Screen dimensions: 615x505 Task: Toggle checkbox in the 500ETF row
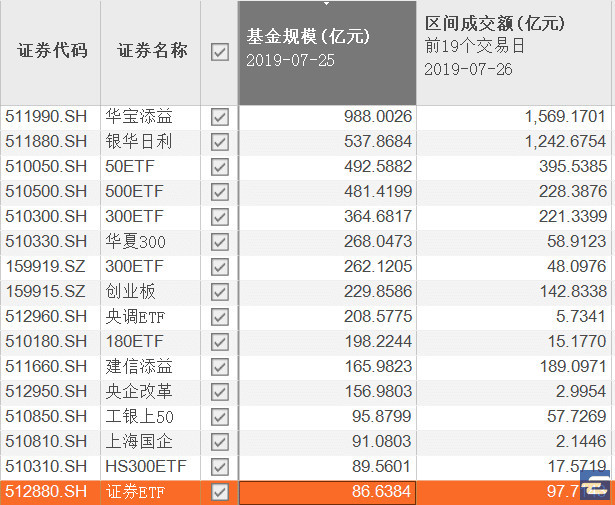(220, 192)
